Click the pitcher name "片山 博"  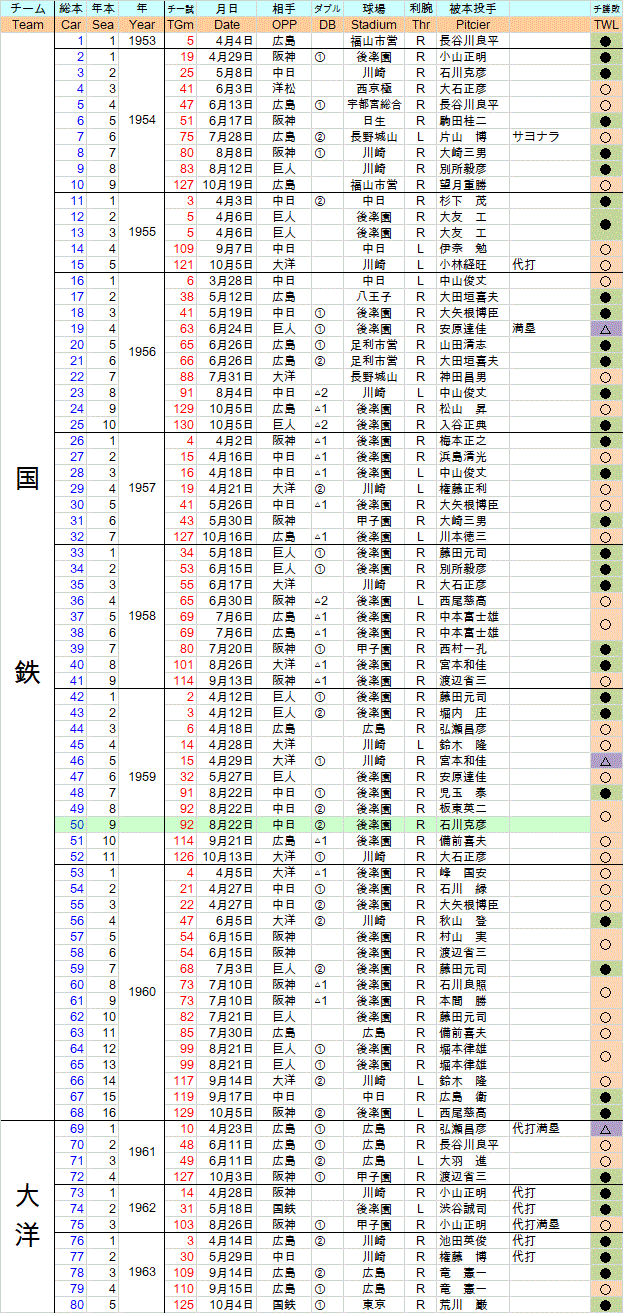(x=464, y=136)
